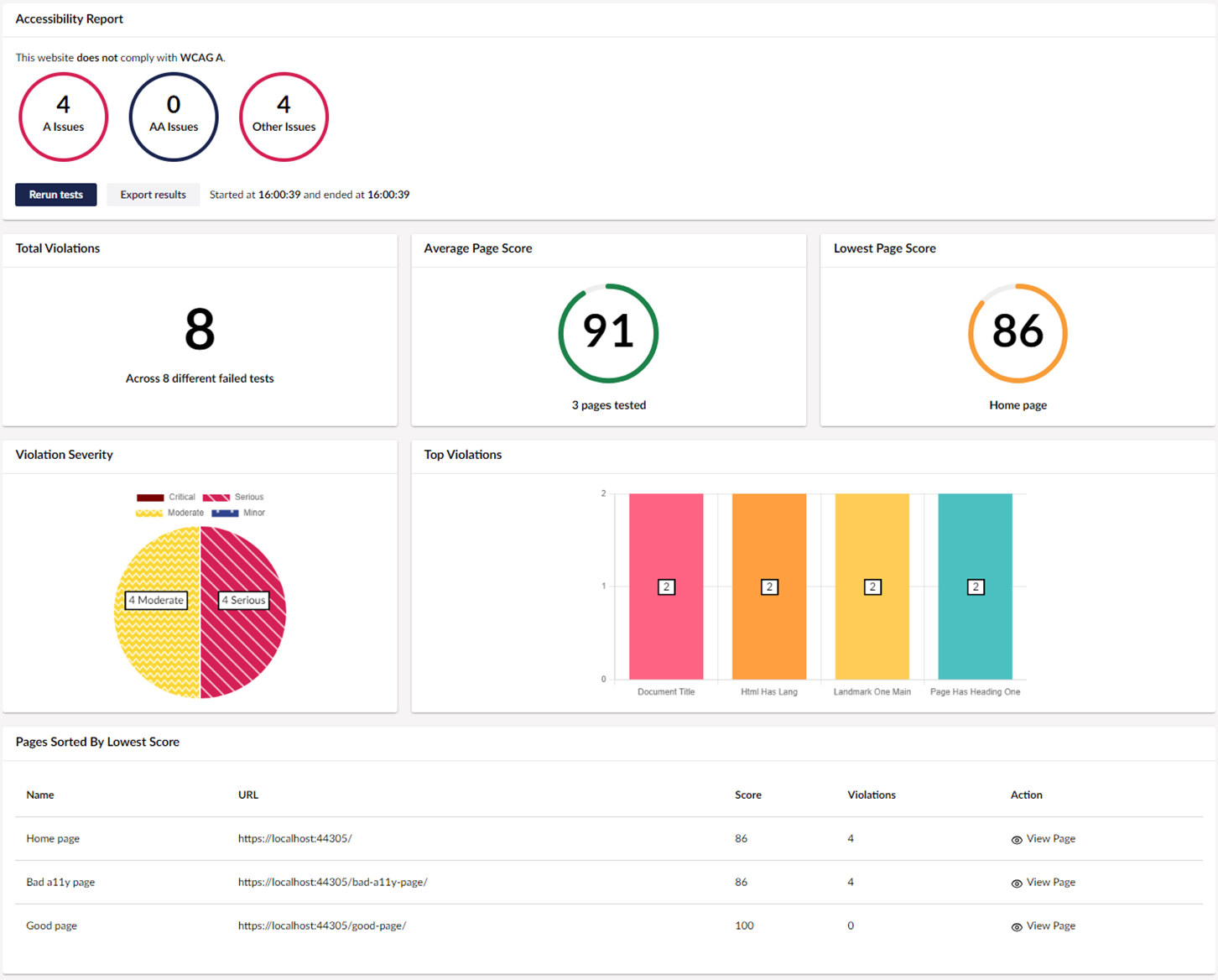
Task: Open View Page link for Good page
Action: 1050,925
